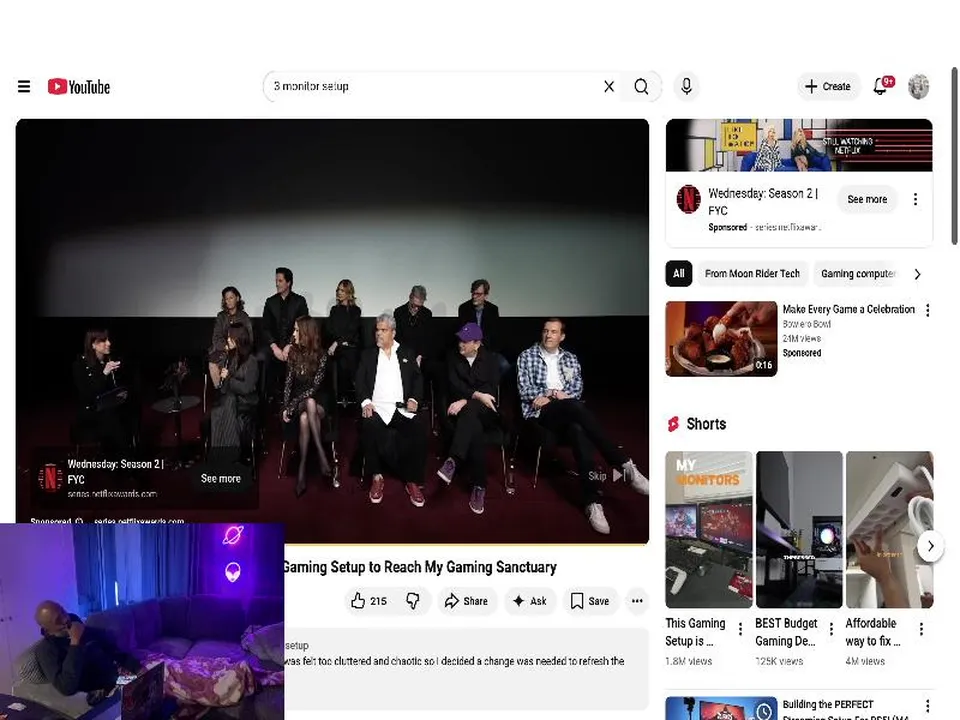Dislike the video

click(x=413, y=601)
